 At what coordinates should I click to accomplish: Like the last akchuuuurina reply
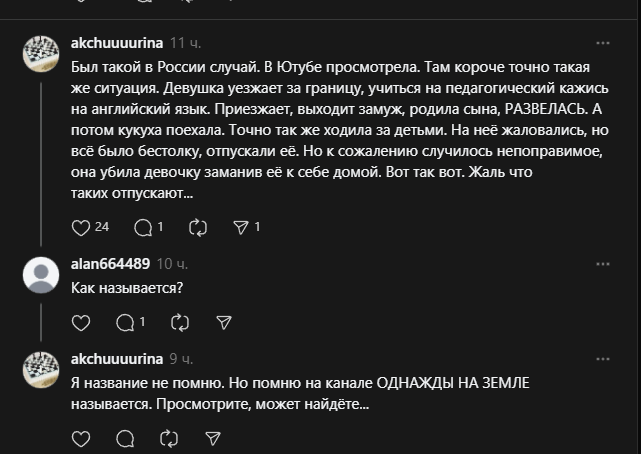pyautogui.click(x=82, y=438)
